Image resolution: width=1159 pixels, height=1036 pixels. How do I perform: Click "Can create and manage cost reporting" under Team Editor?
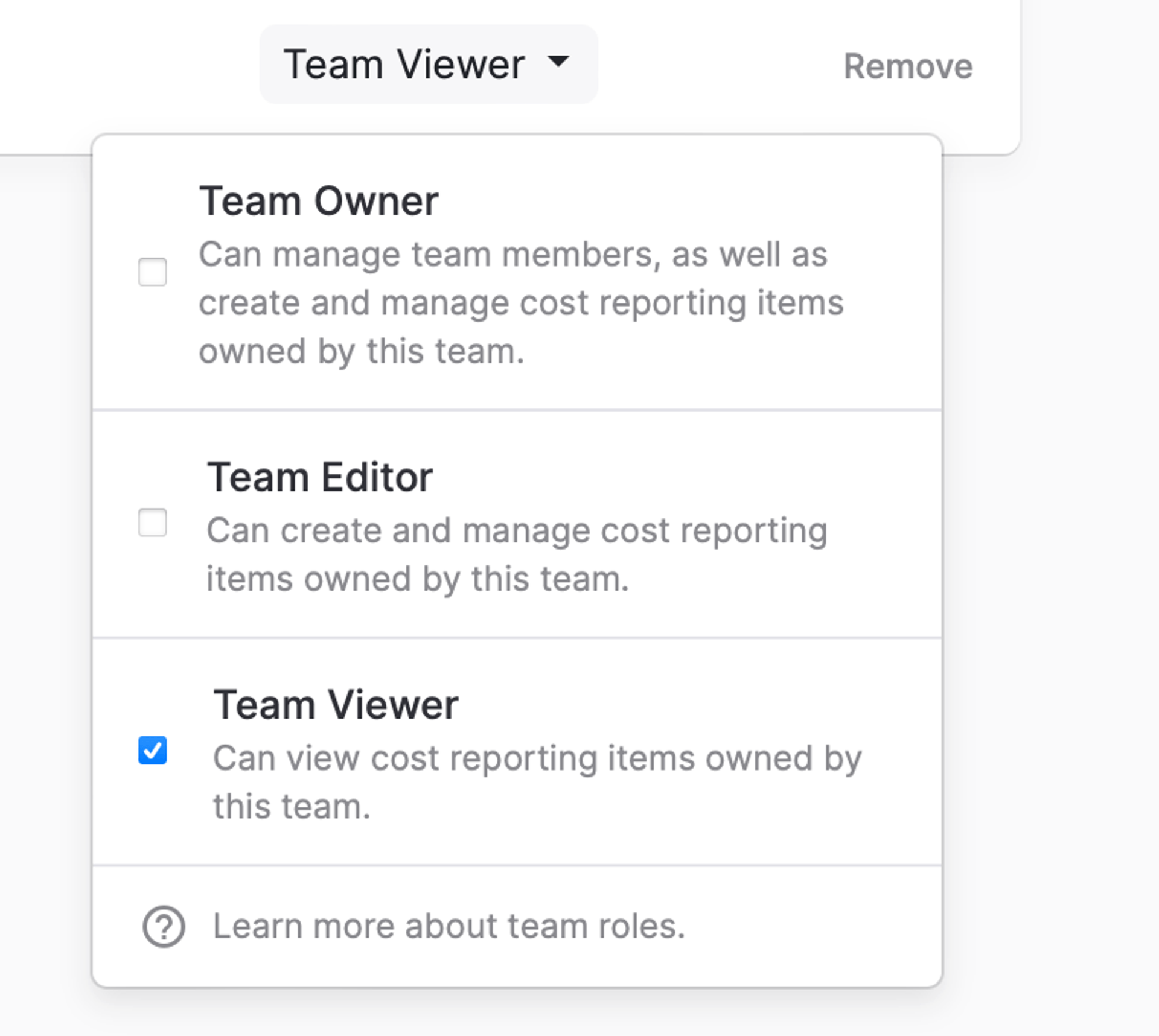point(517,531)
